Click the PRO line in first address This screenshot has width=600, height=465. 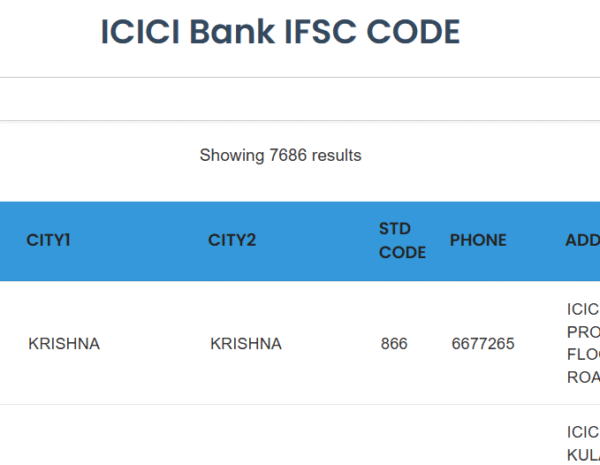tap(583, 331)
